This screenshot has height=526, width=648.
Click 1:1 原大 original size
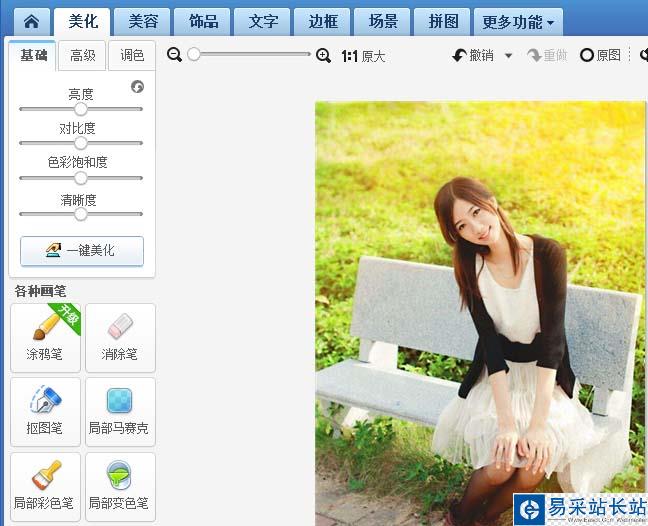coord(364,56)
